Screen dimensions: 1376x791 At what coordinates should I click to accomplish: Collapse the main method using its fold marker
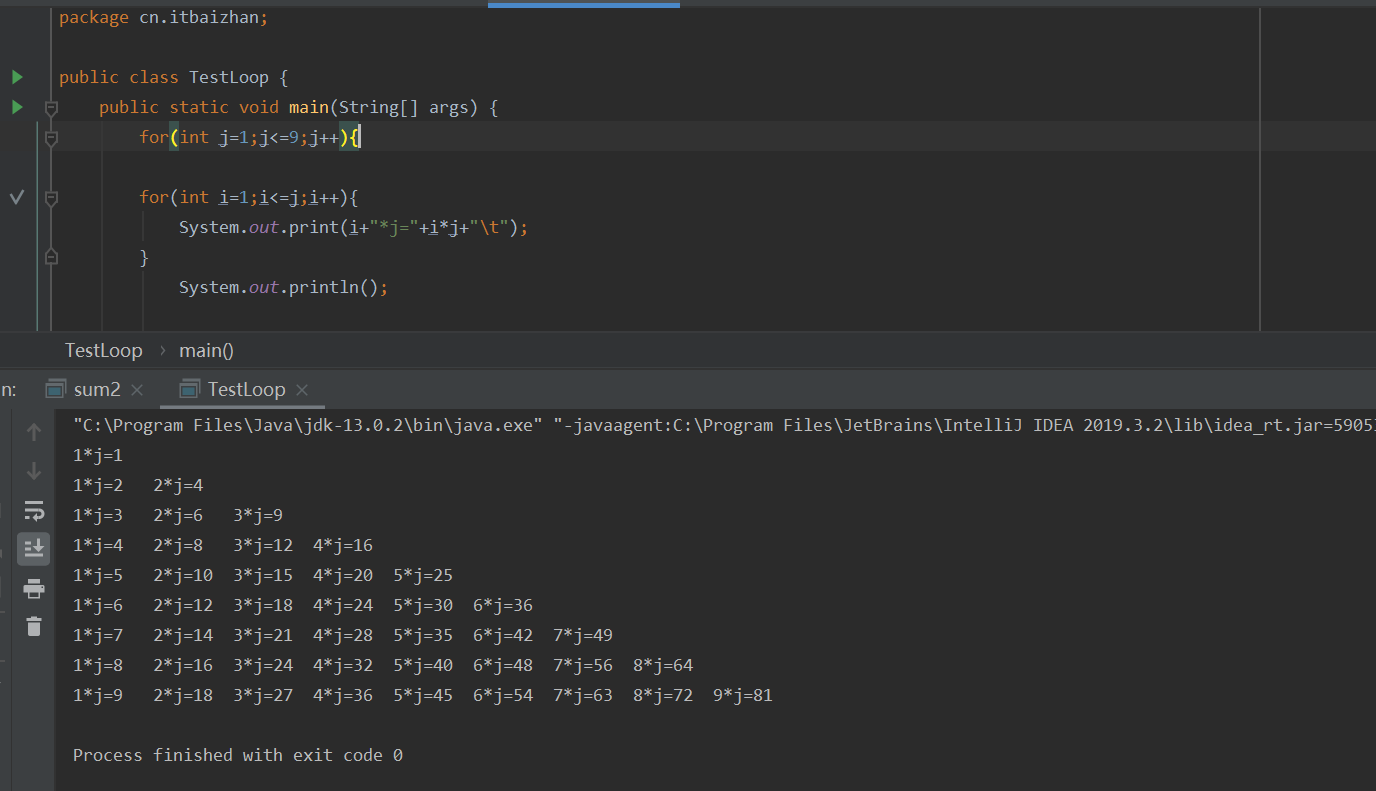click(51, 107)
